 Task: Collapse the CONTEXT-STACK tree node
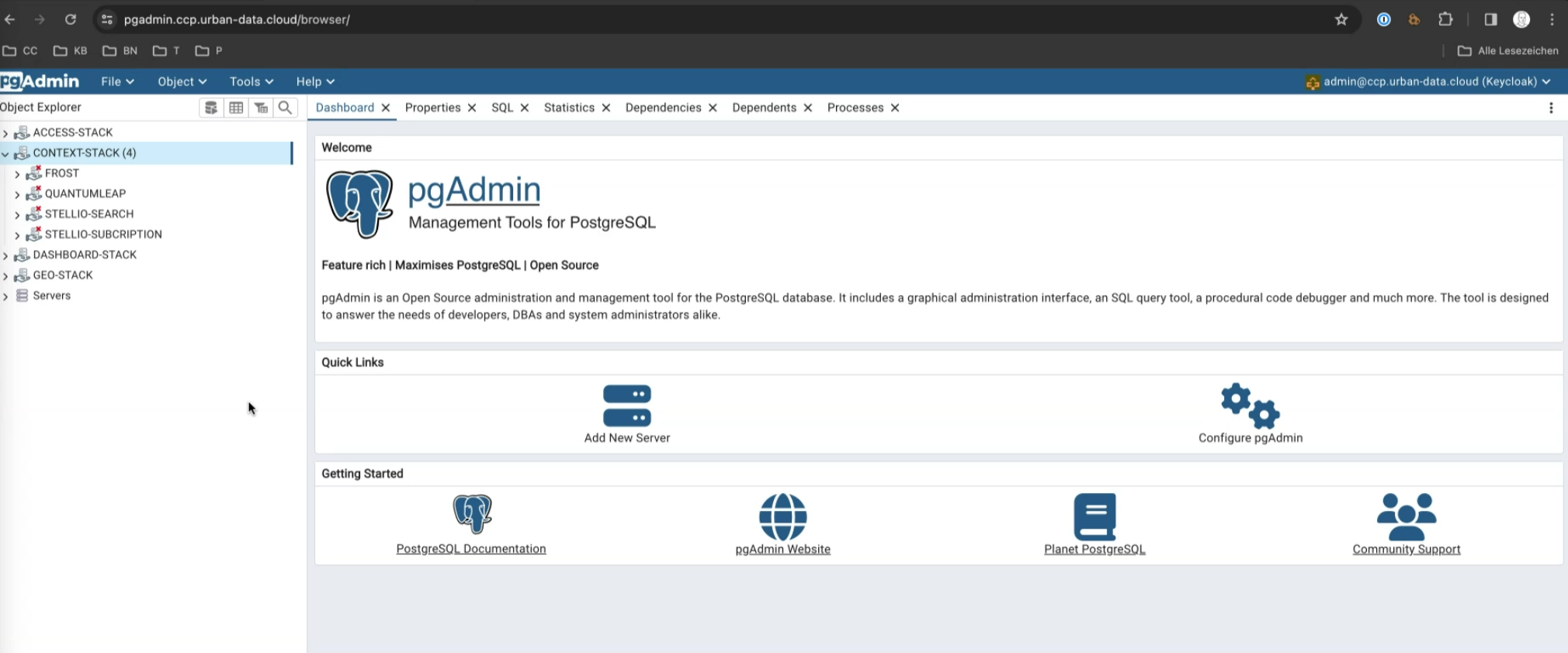pos(5,153)
